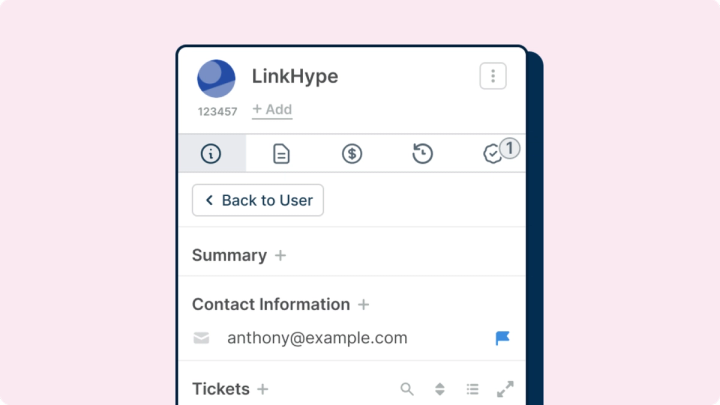Click the blue flag beside email
This screenshot has width=720, height=405.
(502, 338)
